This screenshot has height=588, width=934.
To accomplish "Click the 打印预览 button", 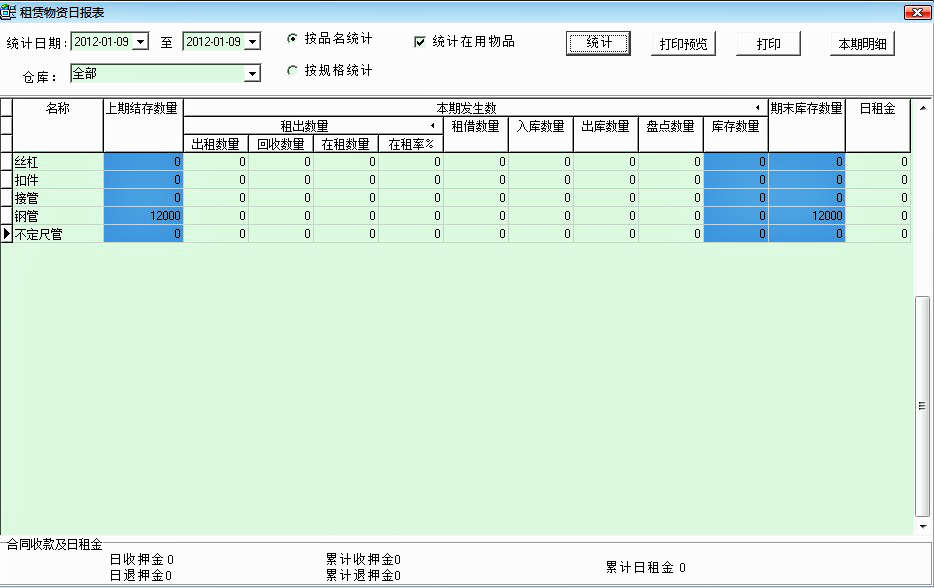I will pyautogui.click(x=683, y=44).
